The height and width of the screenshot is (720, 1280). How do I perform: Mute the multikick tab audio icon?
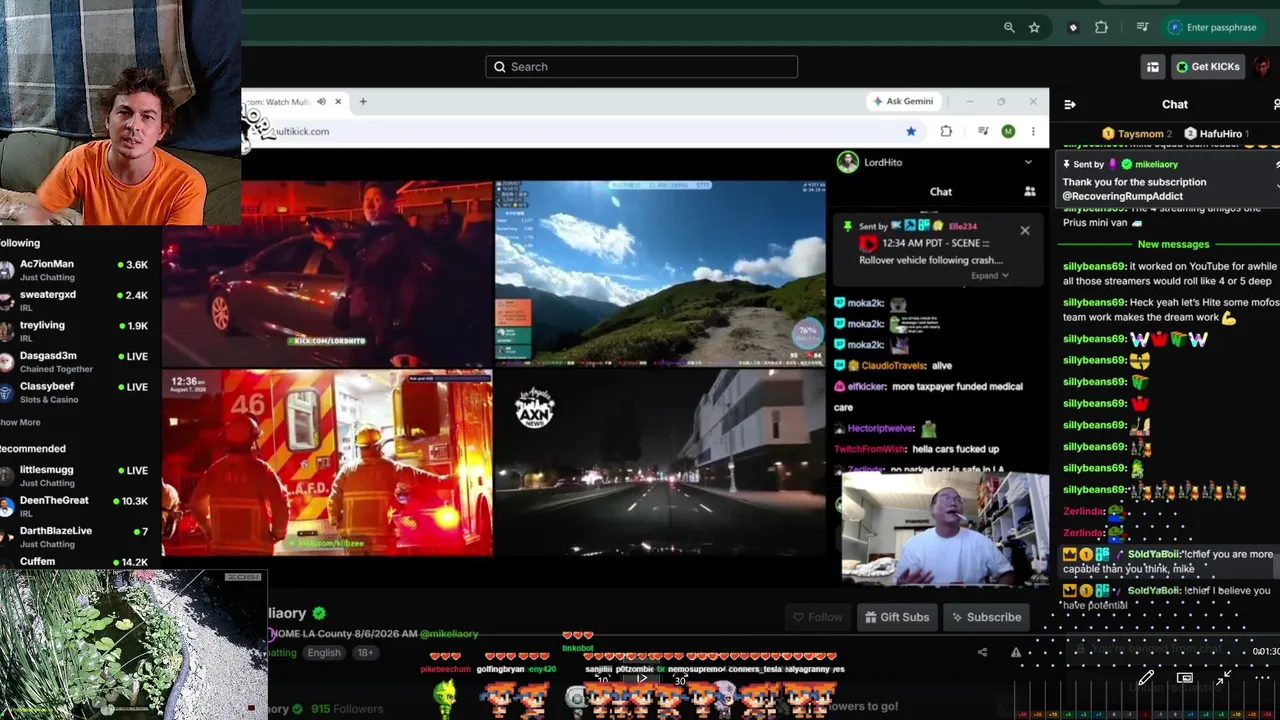tap(321, 101)
